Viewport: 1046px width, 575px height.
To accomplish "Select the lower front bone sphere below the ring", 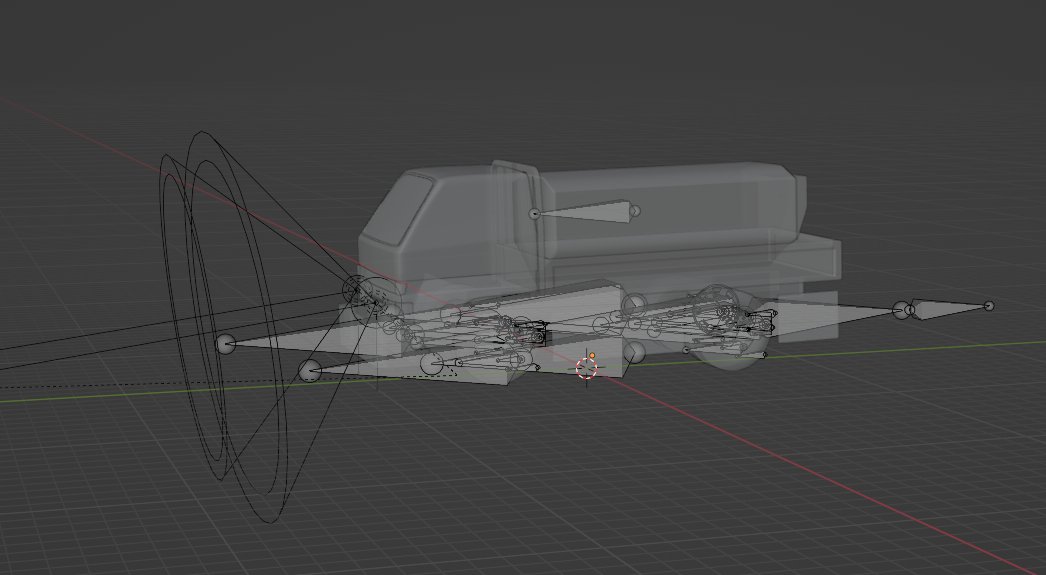I will coord(310,371).
